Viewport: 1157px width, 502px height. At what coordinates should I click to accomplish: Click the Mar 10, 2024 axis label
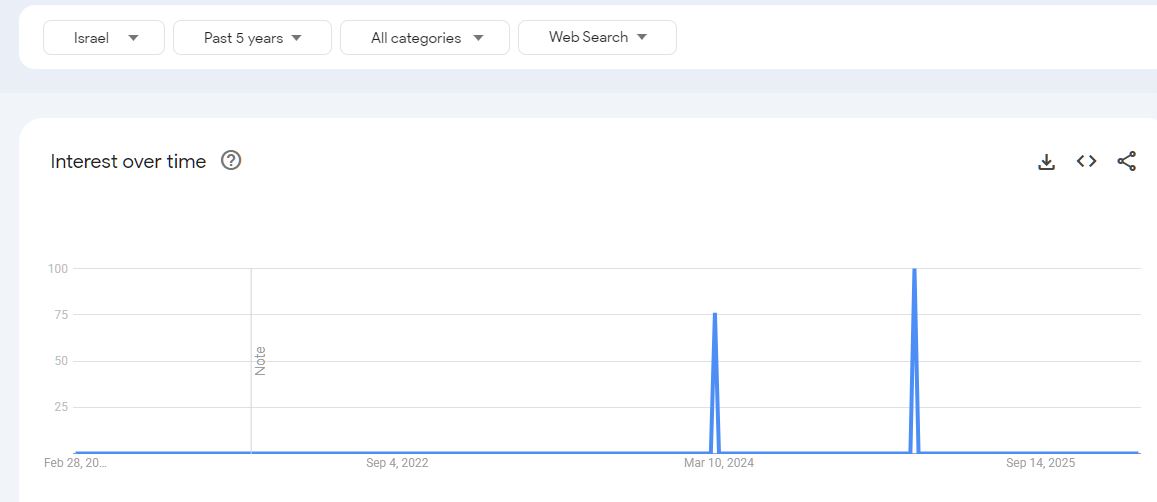[719, 463]
